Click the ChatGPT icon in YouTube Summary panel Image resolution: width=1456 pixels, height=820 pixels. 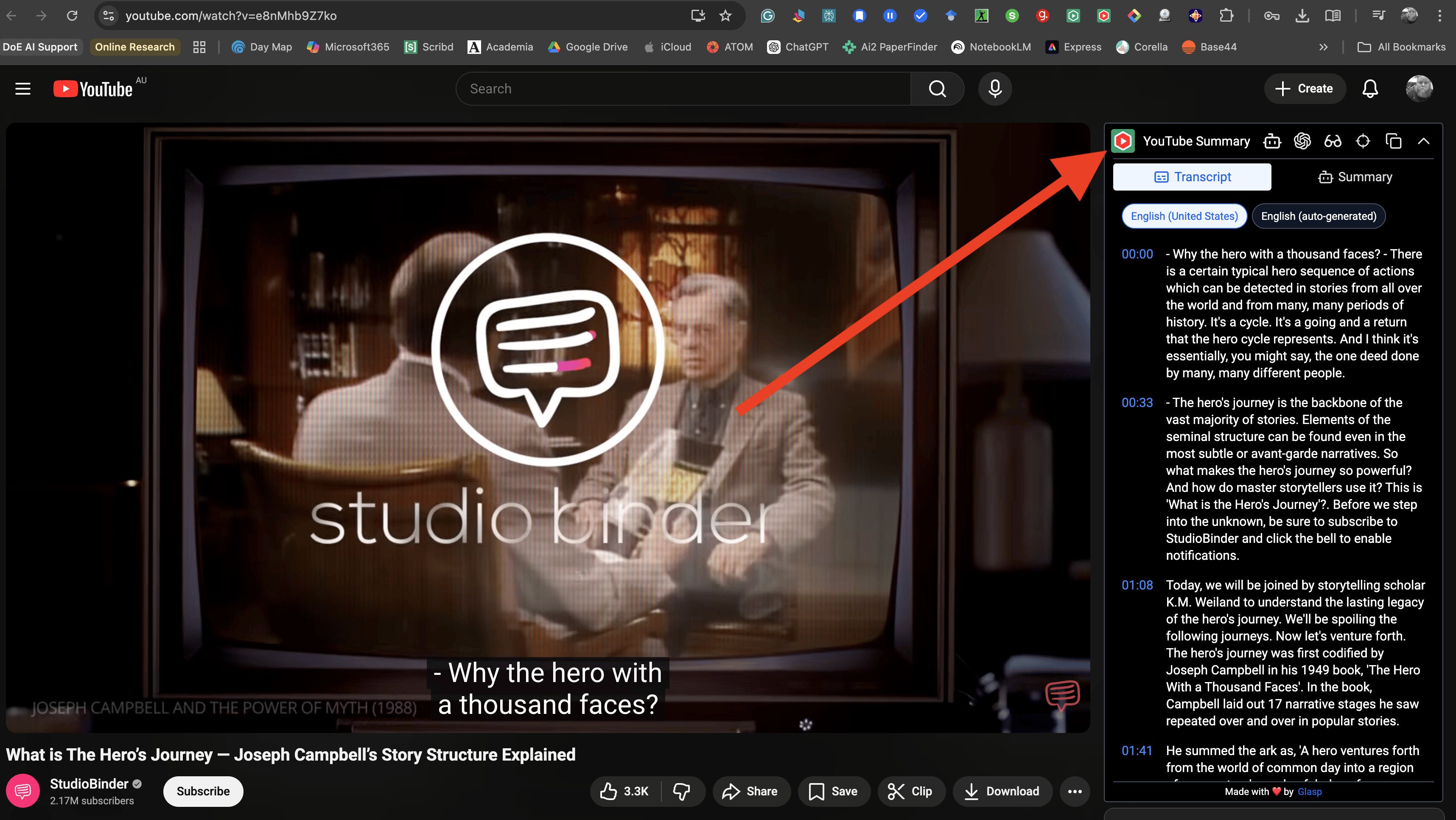tap(1302, 141)
